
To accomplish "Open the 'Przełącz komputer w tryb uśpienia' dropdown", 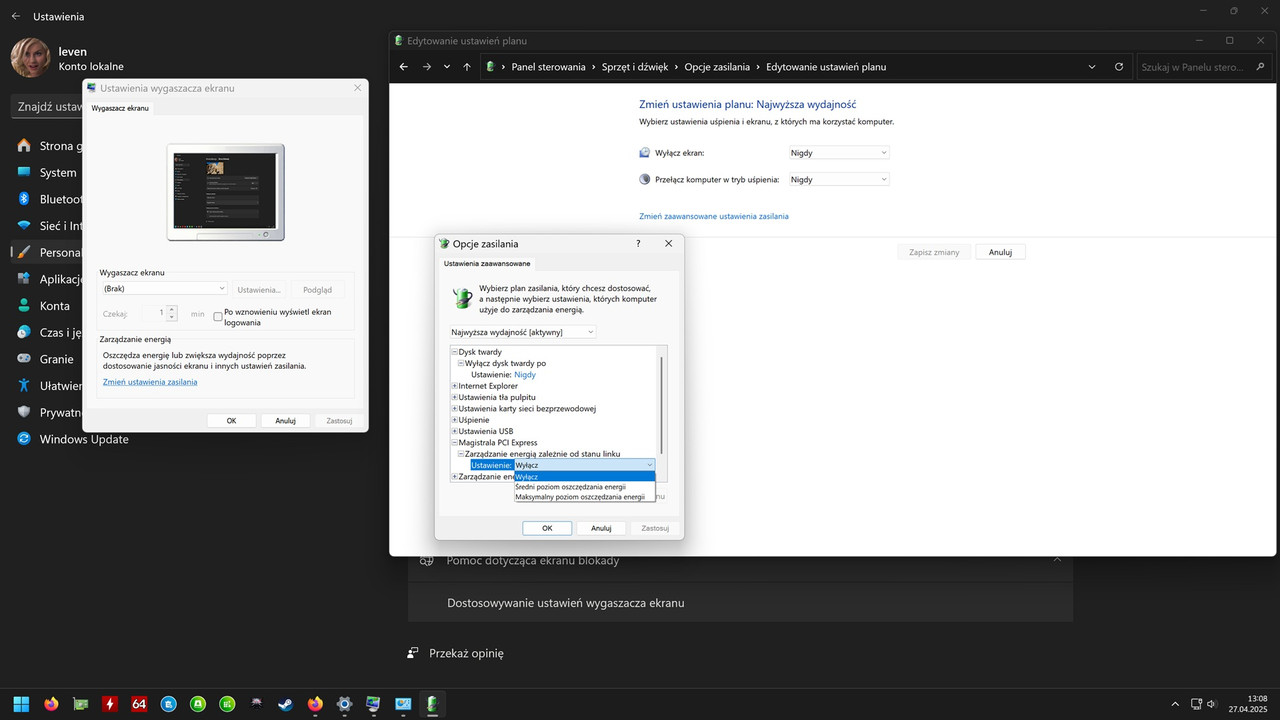I will coord(838,180).
